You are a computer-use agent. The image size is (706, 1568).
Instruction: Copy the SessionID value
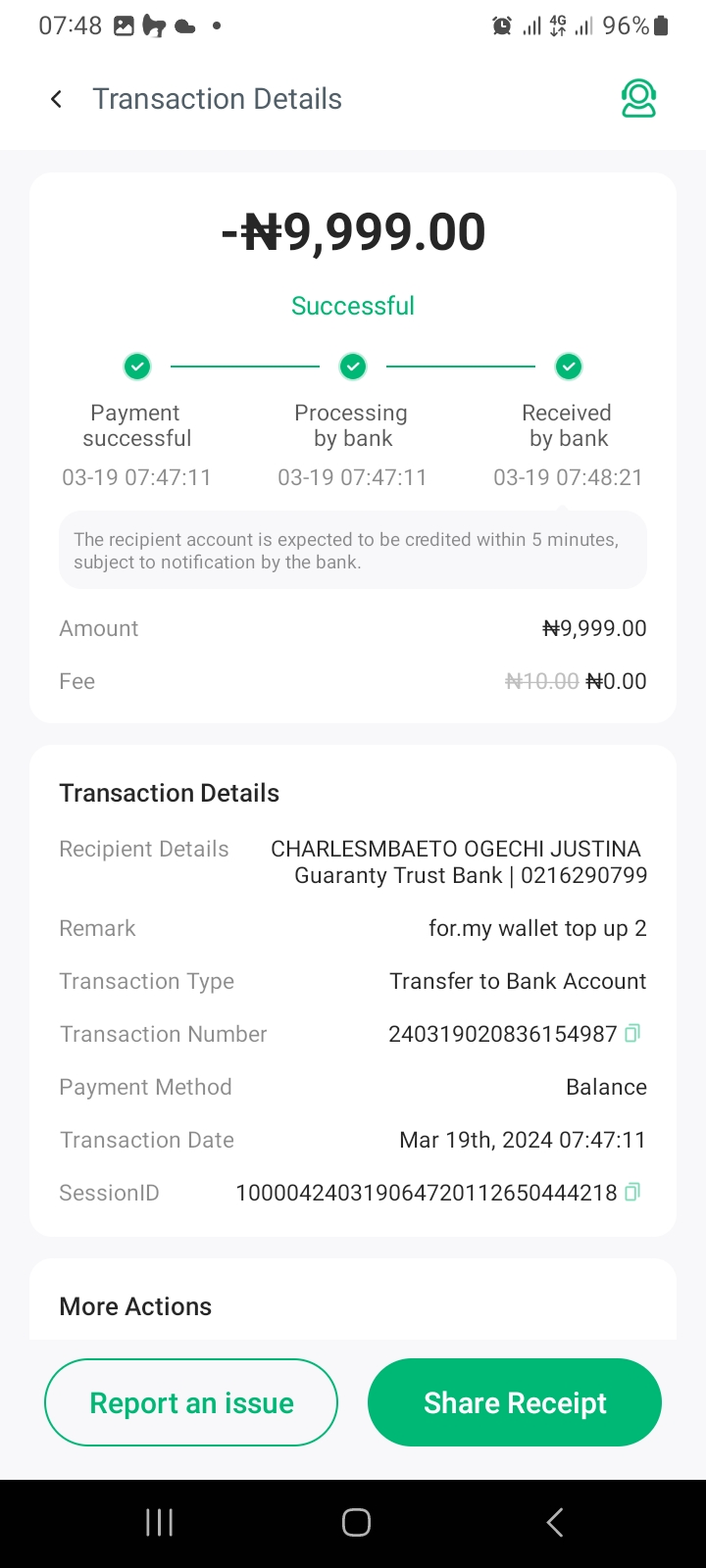coord(632,1192)
